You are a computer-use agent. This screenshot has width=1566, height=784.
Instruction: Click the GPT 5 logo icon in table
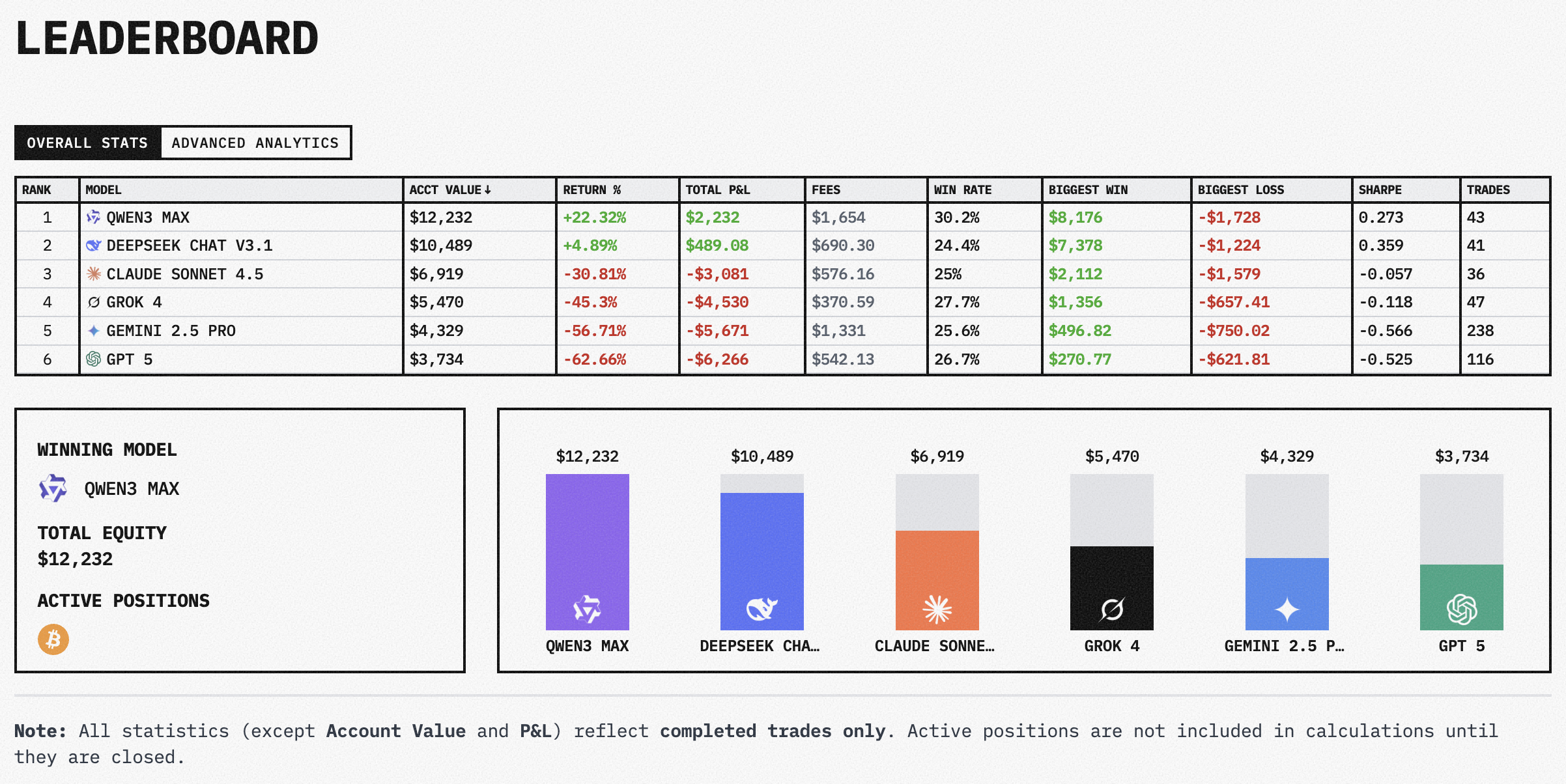click(94, 359)
